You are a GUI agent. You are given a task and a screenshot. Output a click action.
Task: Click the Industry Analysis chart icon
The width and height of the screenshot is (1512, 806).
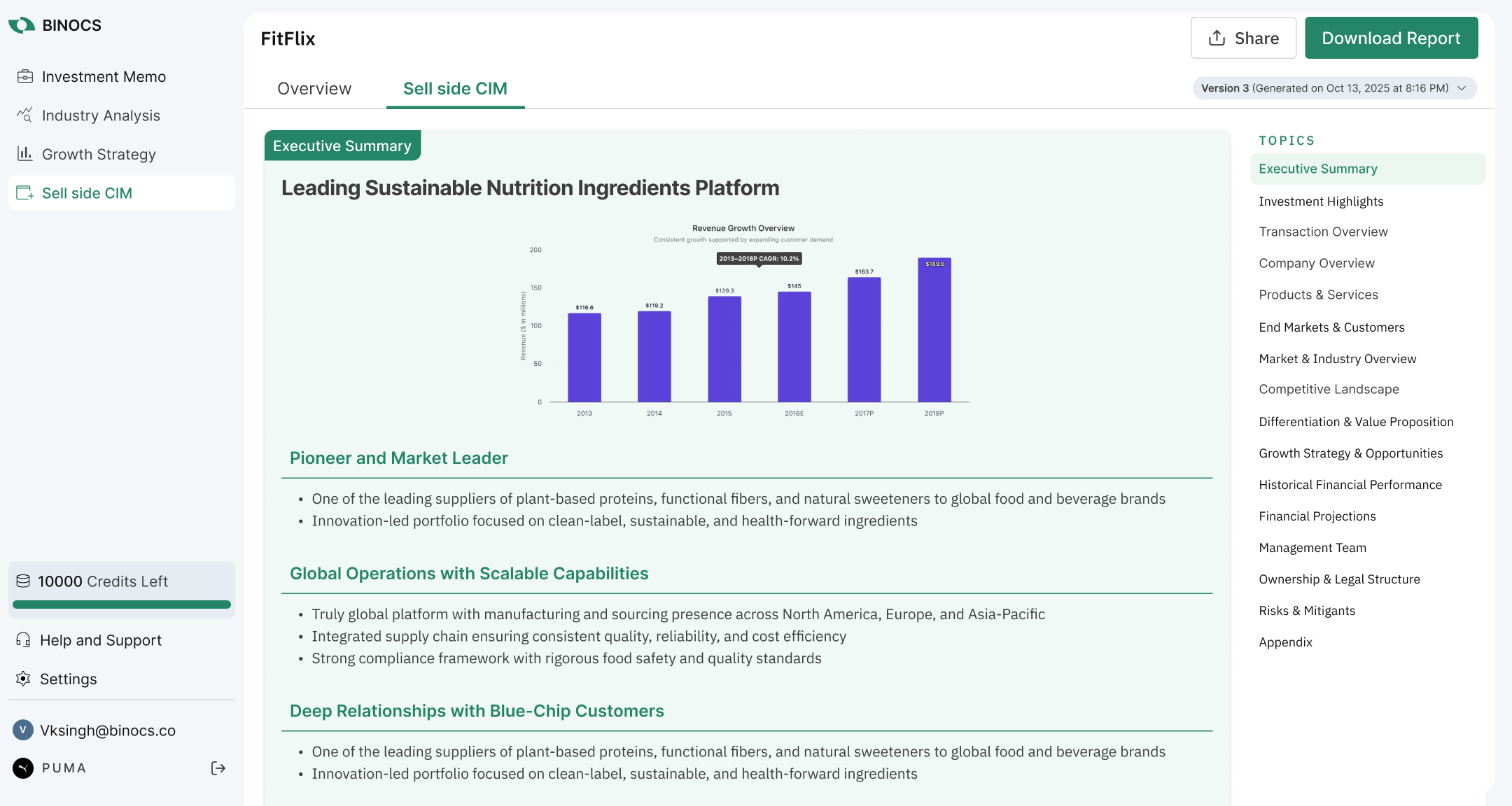[x=25, y=115]
